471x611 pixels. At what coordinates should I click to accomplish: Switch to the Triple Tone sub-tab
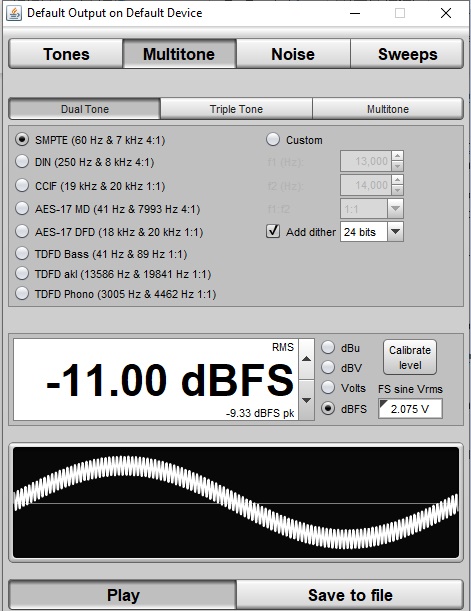click(236, 109)
